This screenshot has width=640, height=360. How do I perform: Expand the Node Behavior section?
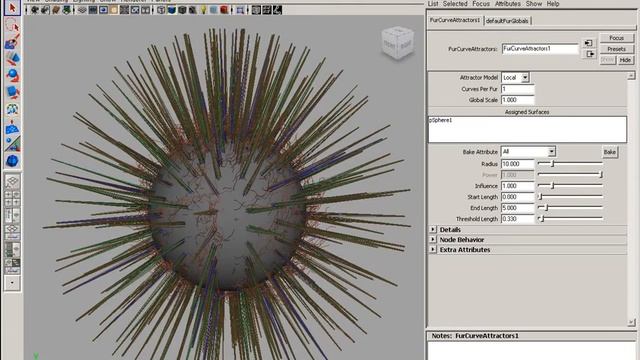pyautogui.click(x=433, y=240)
